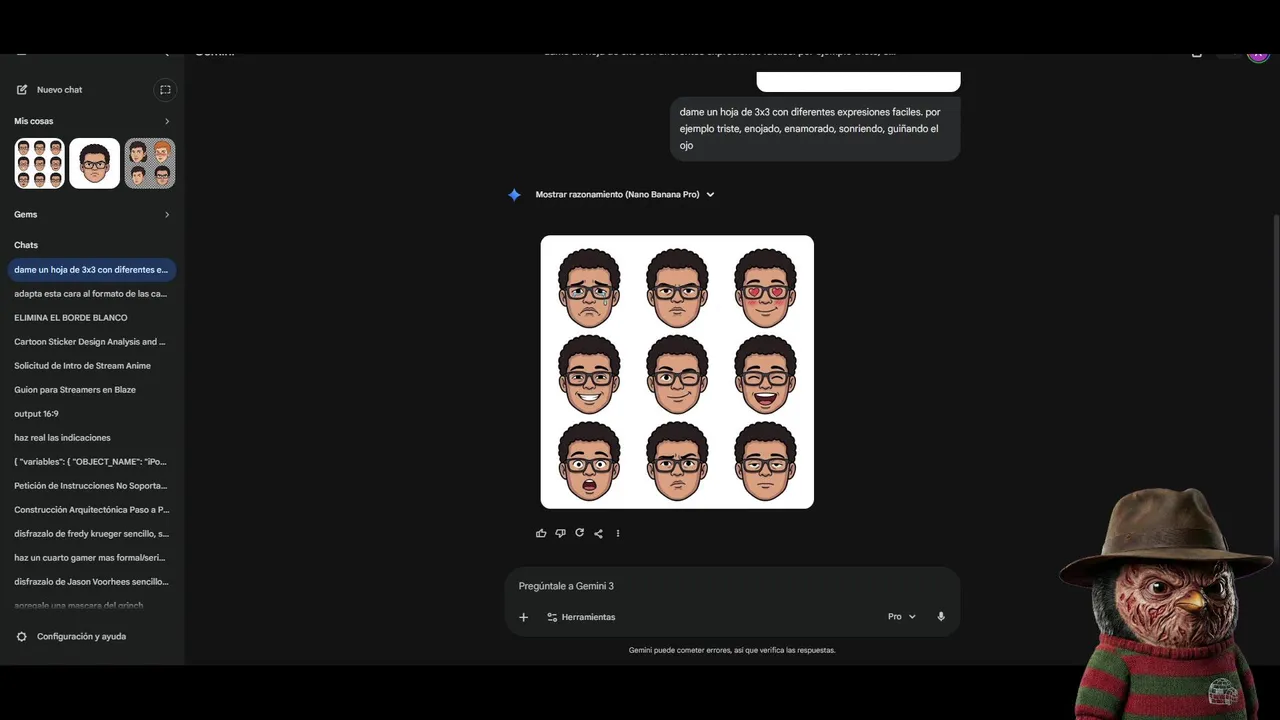The image size is (1280, 720).
Task: Click the Mis cosas label
Action: click(34, 121)
